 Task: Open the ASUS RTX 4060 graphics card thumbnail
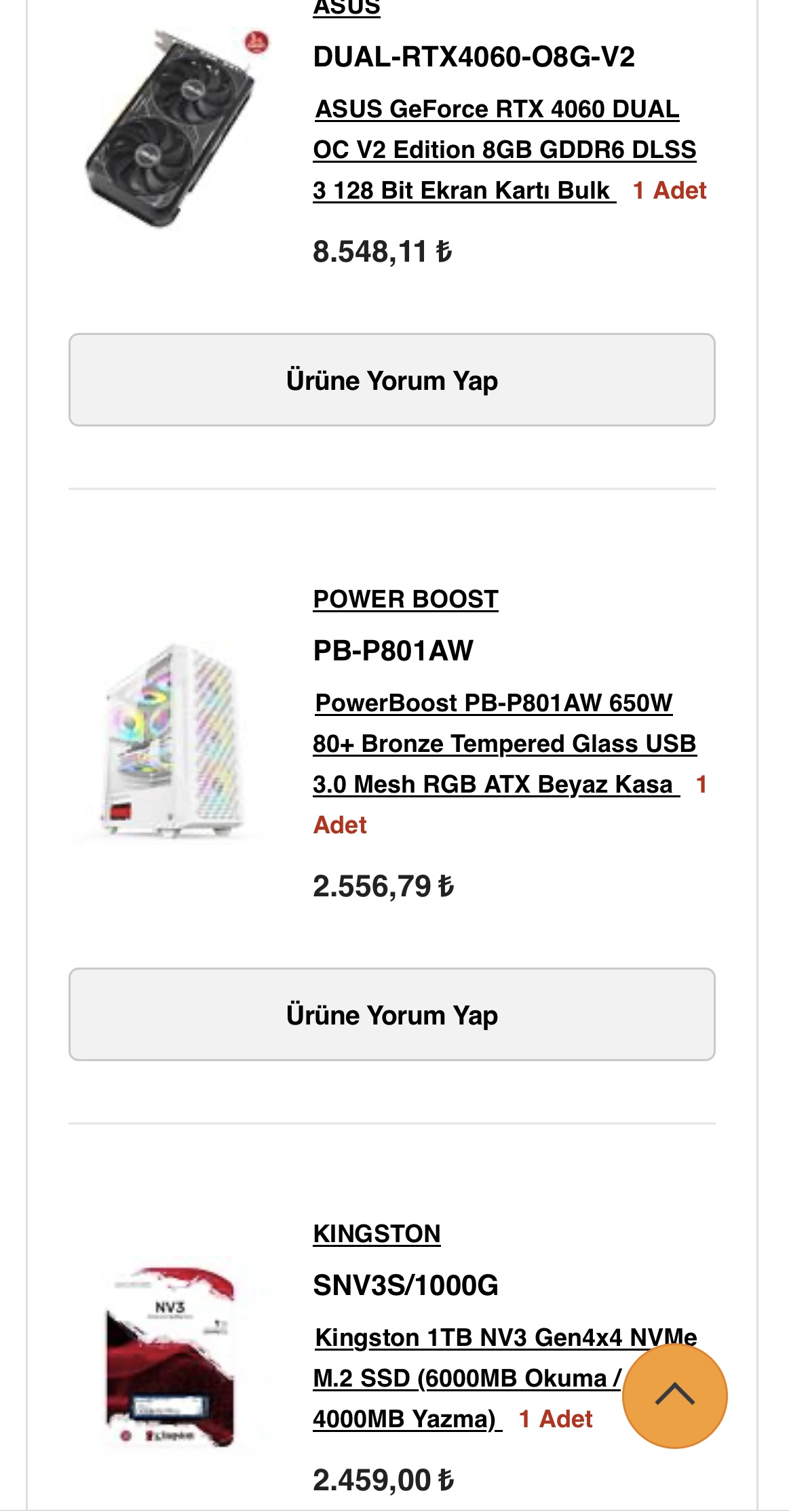170,130
